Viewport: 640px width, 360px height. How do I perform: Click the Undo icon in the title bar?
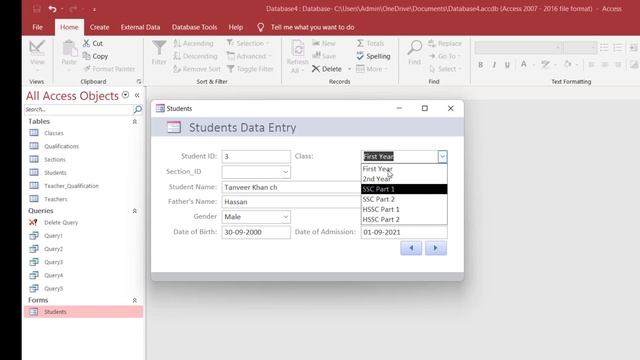point(52,9)
